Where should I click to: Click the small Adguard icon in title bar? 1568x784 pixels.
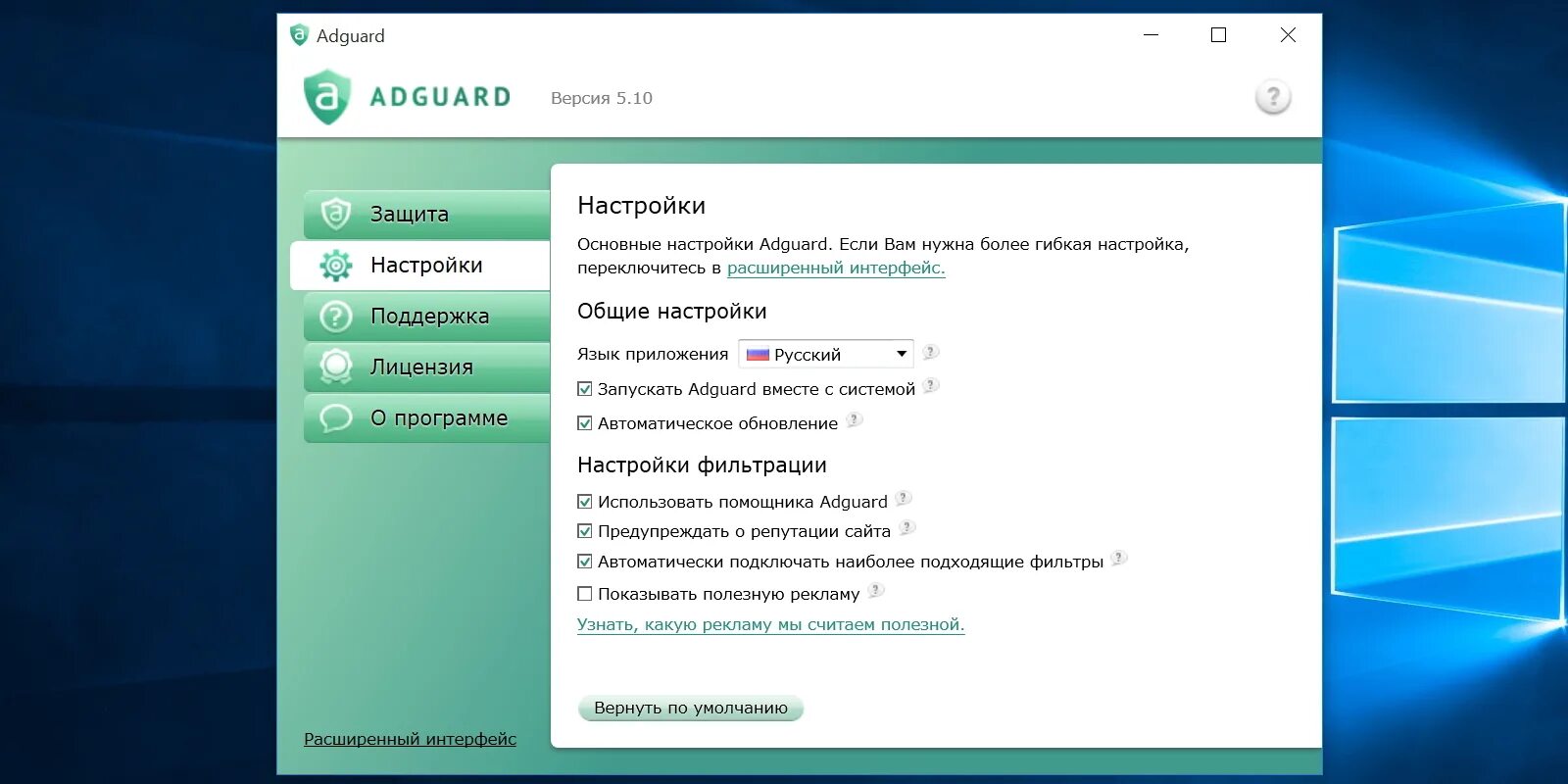click(x=299, y=35)
